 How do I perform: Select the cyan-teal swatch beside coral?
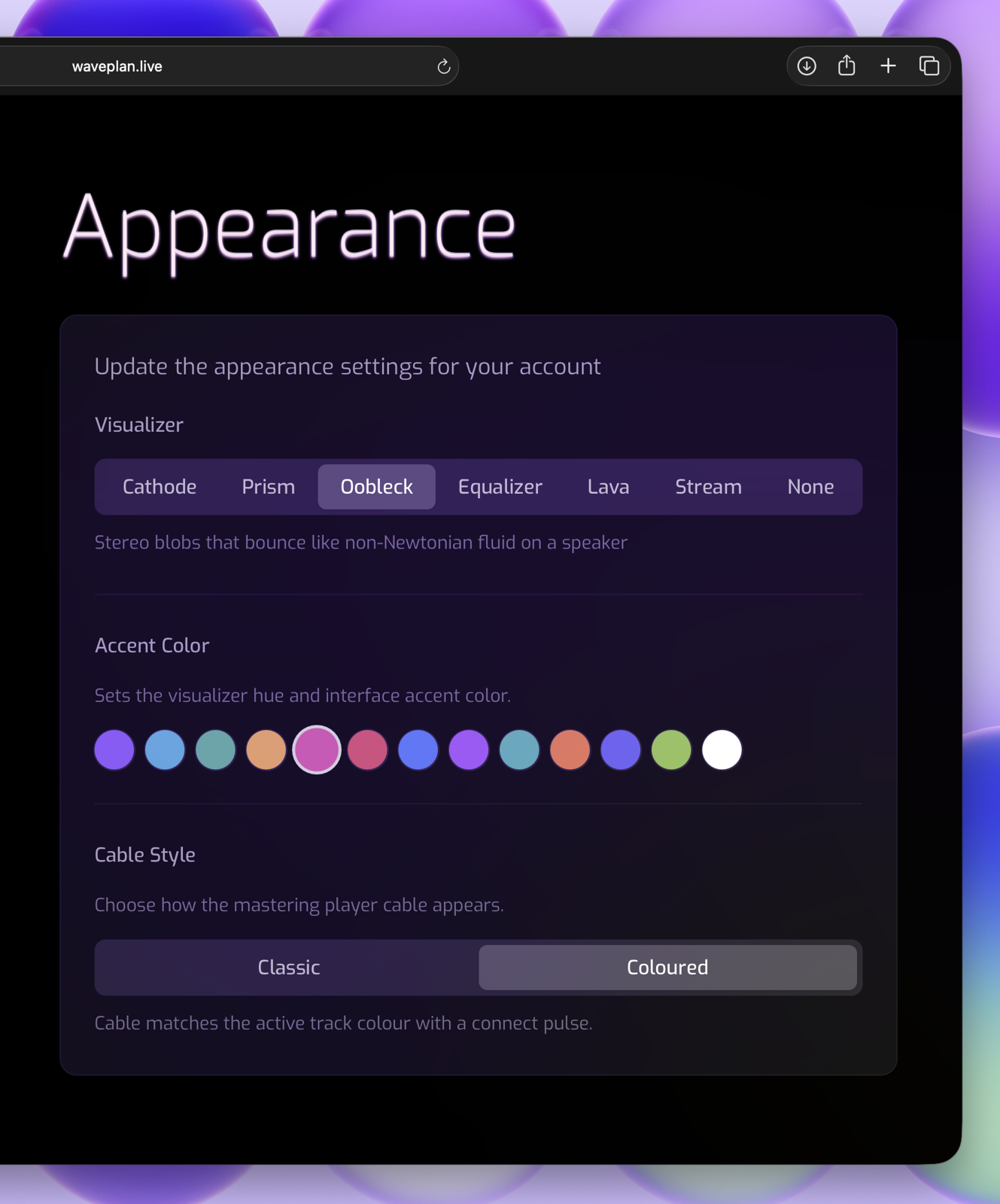(519, 749)
